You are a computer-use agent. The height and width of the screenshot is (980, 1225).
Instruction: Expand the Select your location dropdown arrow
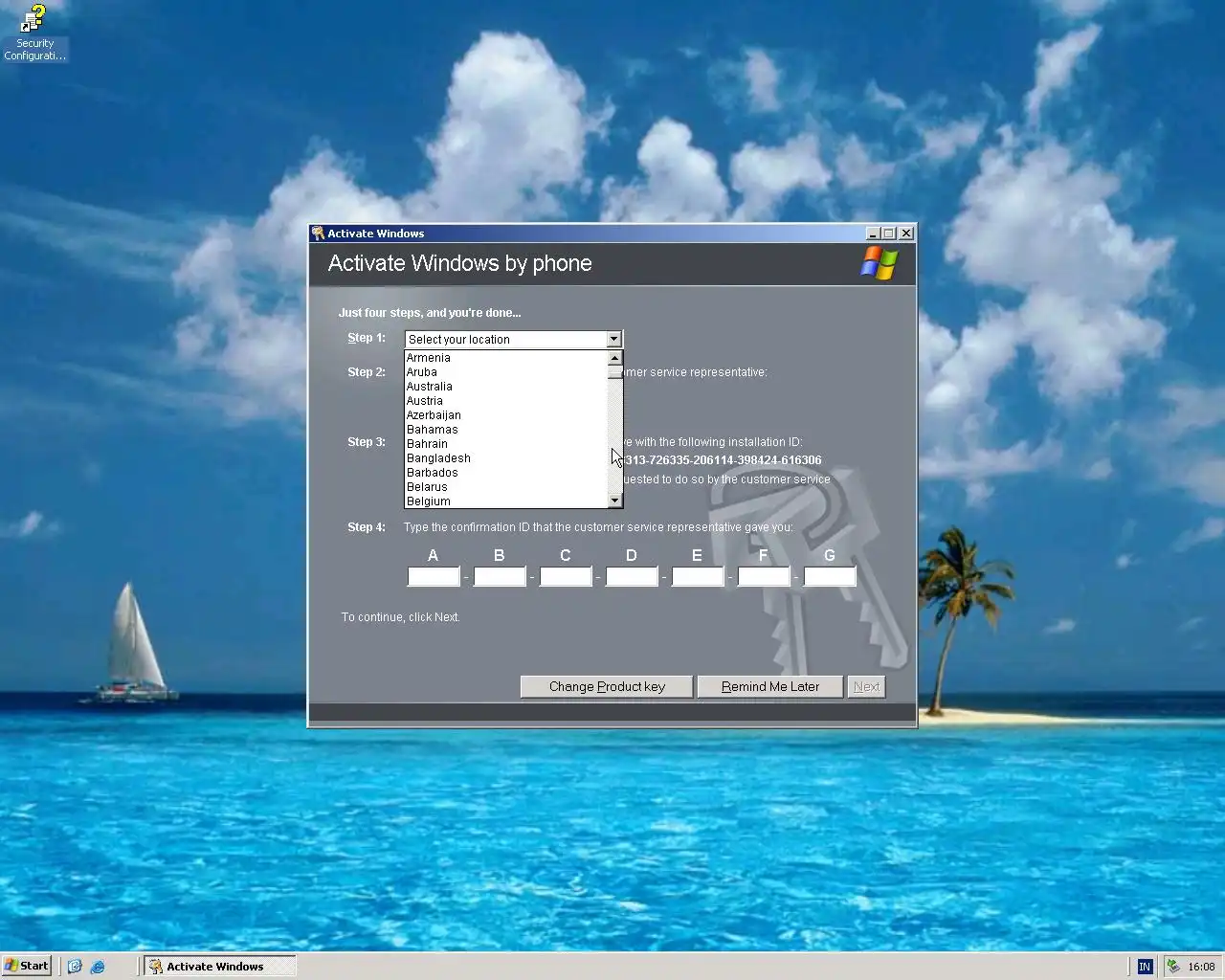click(613, 339)
